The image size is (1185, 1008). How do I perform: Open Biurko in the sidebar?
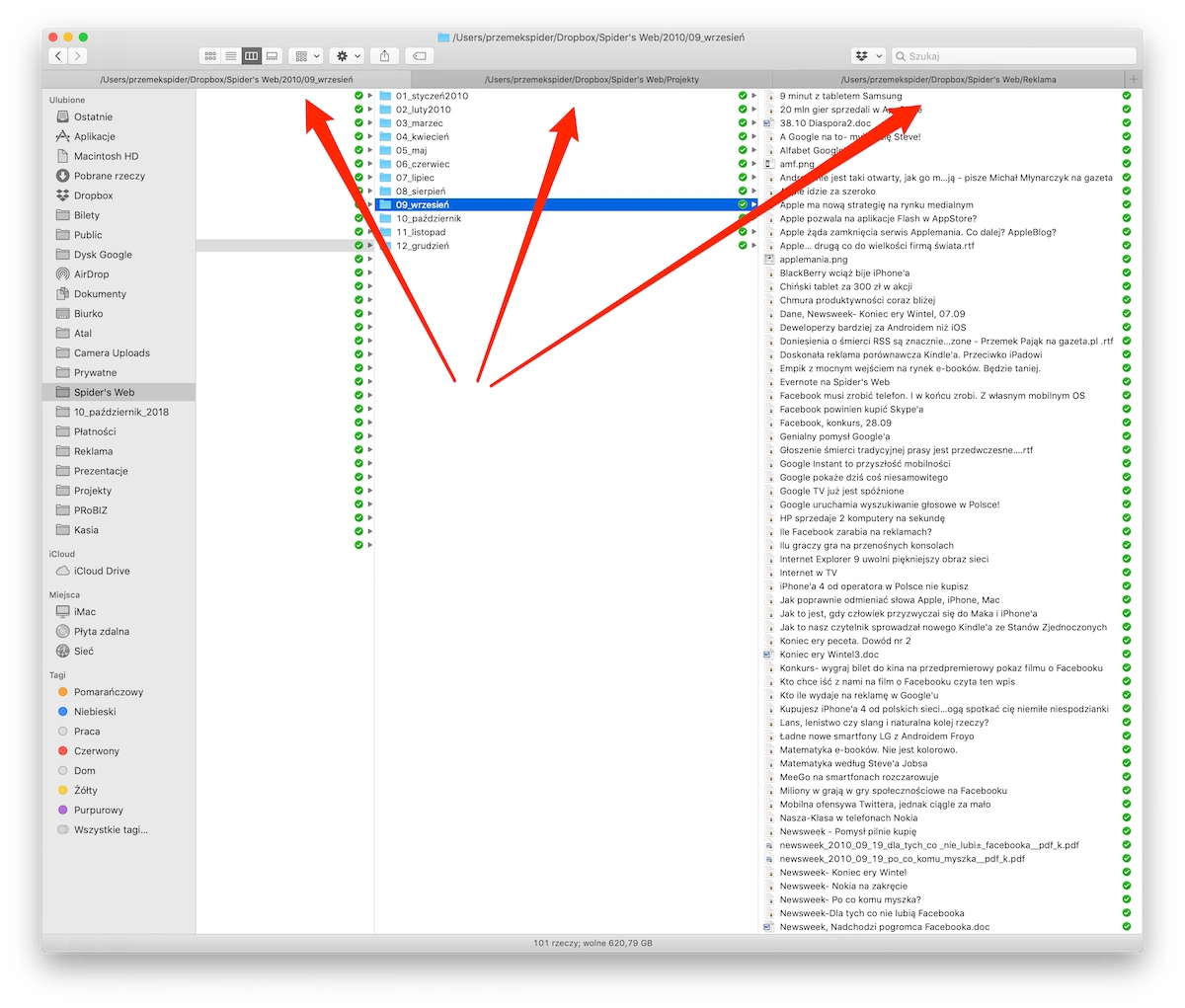click(x=88, y=314)
